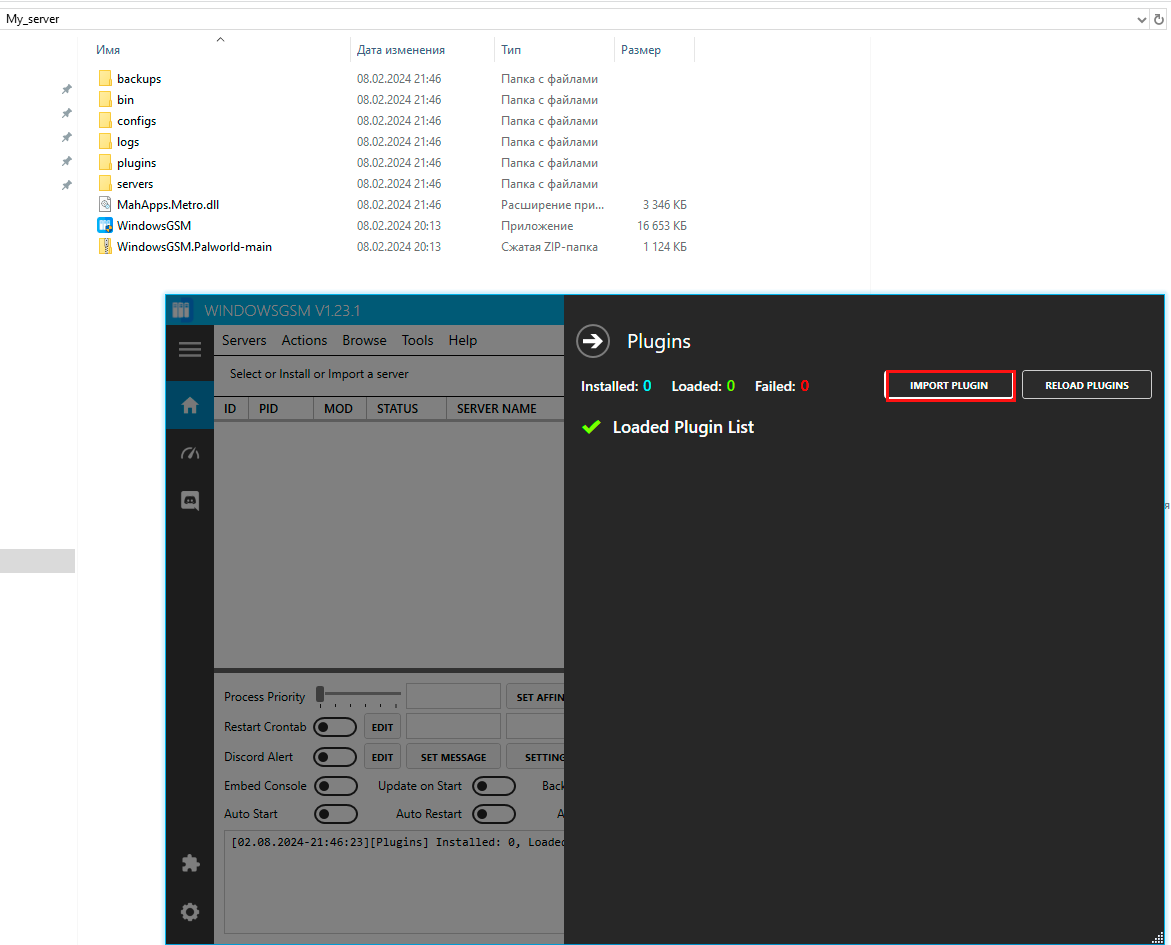This screenshot has width=1171, height=945.
Task: Open the hamburger menu in WindowsGSM
Action: (x=190, y=349)
